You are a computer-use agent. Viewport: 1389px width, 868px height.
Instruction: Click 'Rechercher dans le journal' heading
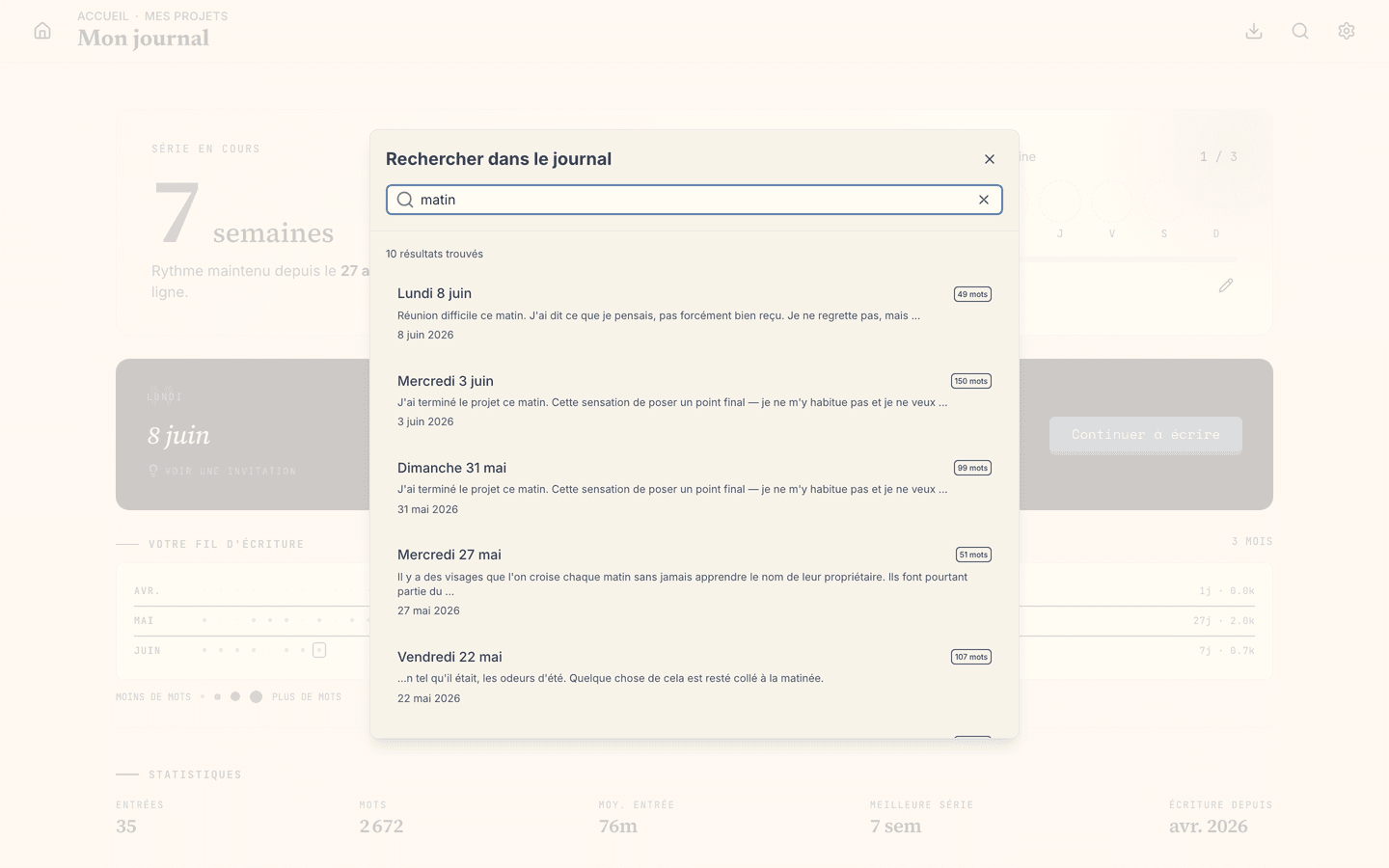(499, 159)
